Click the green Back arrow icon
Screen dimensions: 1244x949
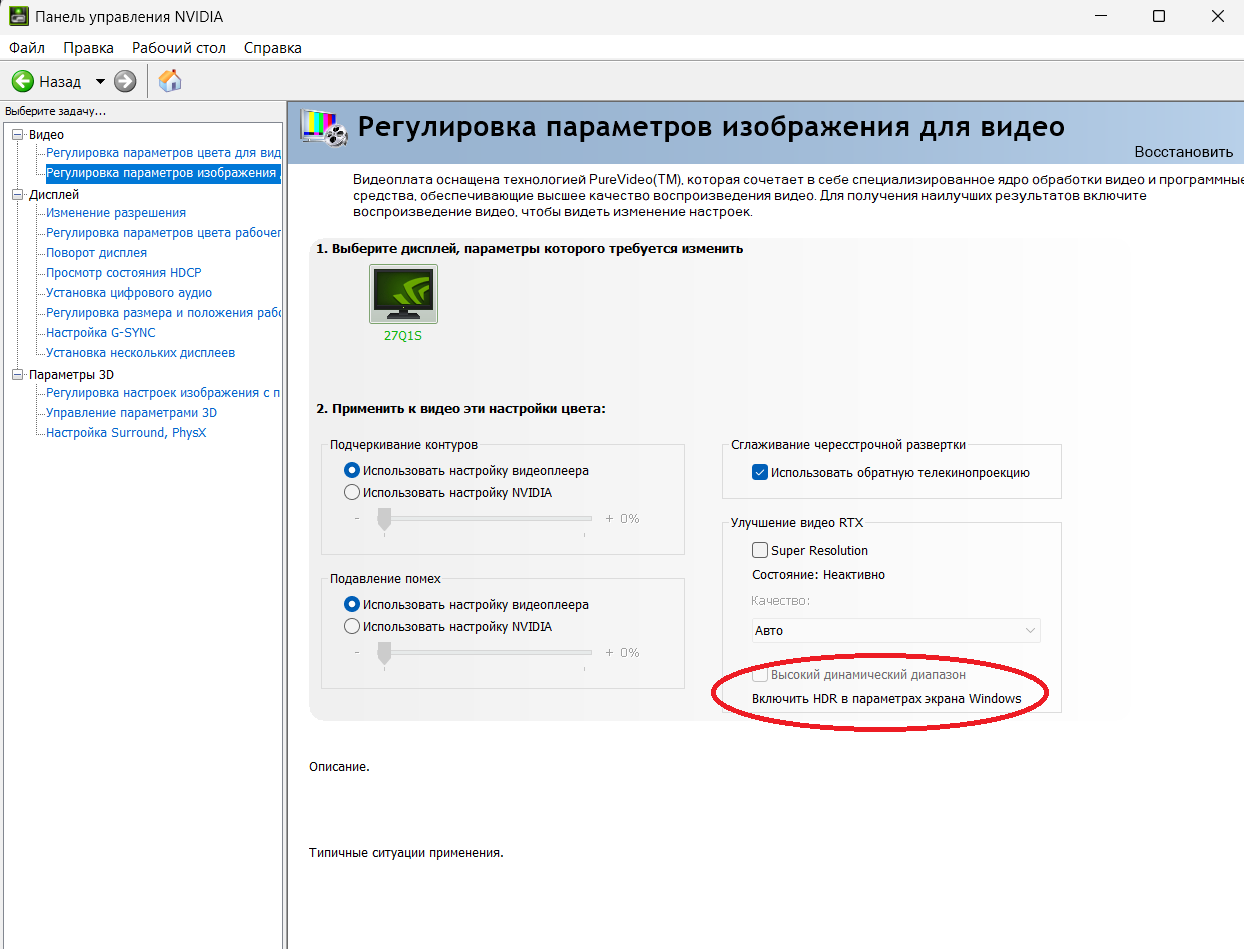(23, 81)
